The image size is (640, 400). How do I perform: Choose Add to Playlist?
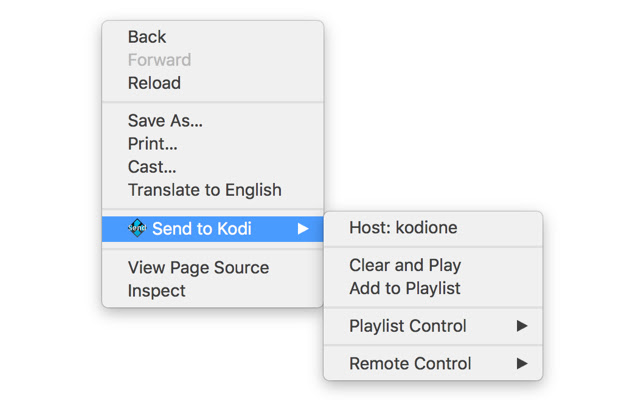[x=405, y=289]
